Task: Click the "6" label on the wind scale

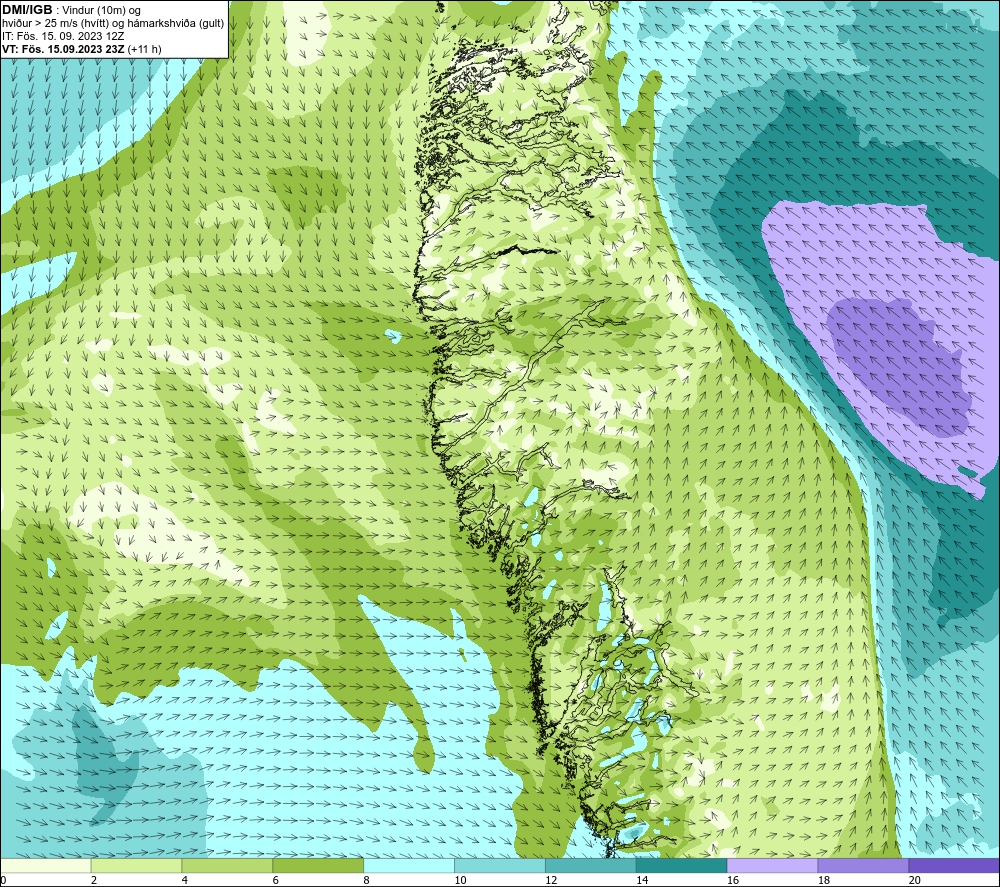Action: point(276,881)
